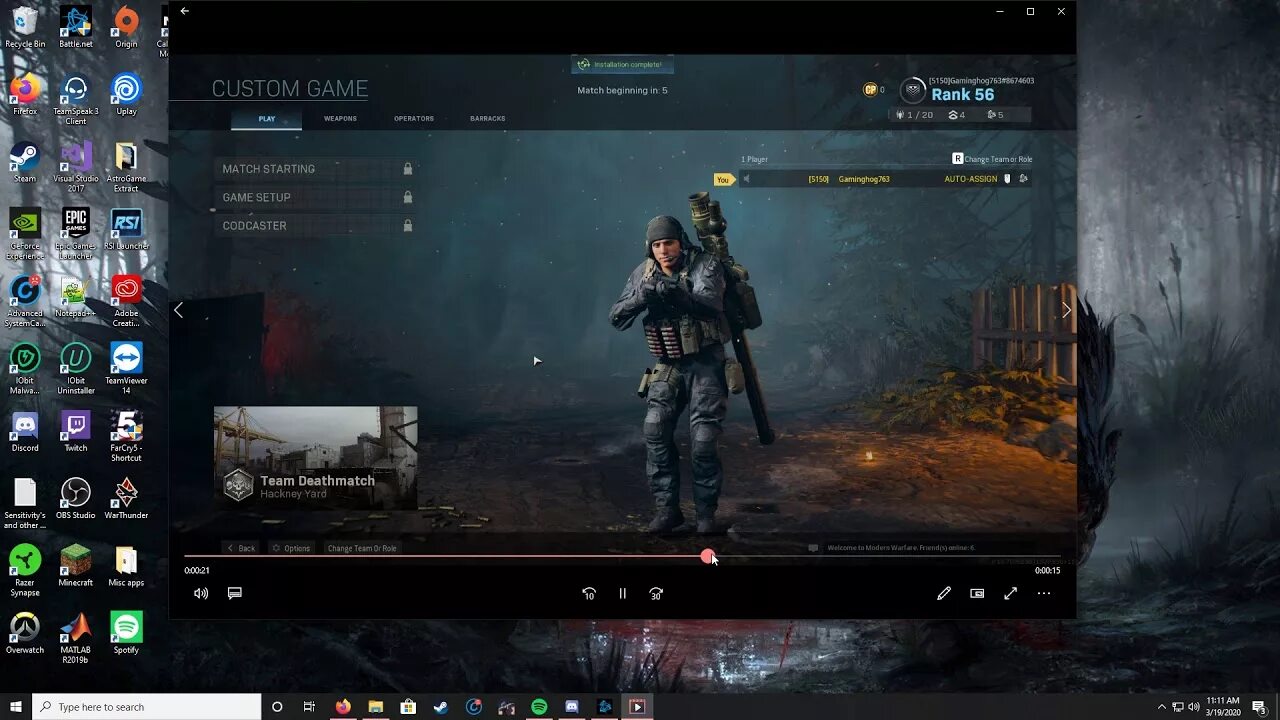
Task: Click the MATCH STARTING option
Action: tap(315, 169)
